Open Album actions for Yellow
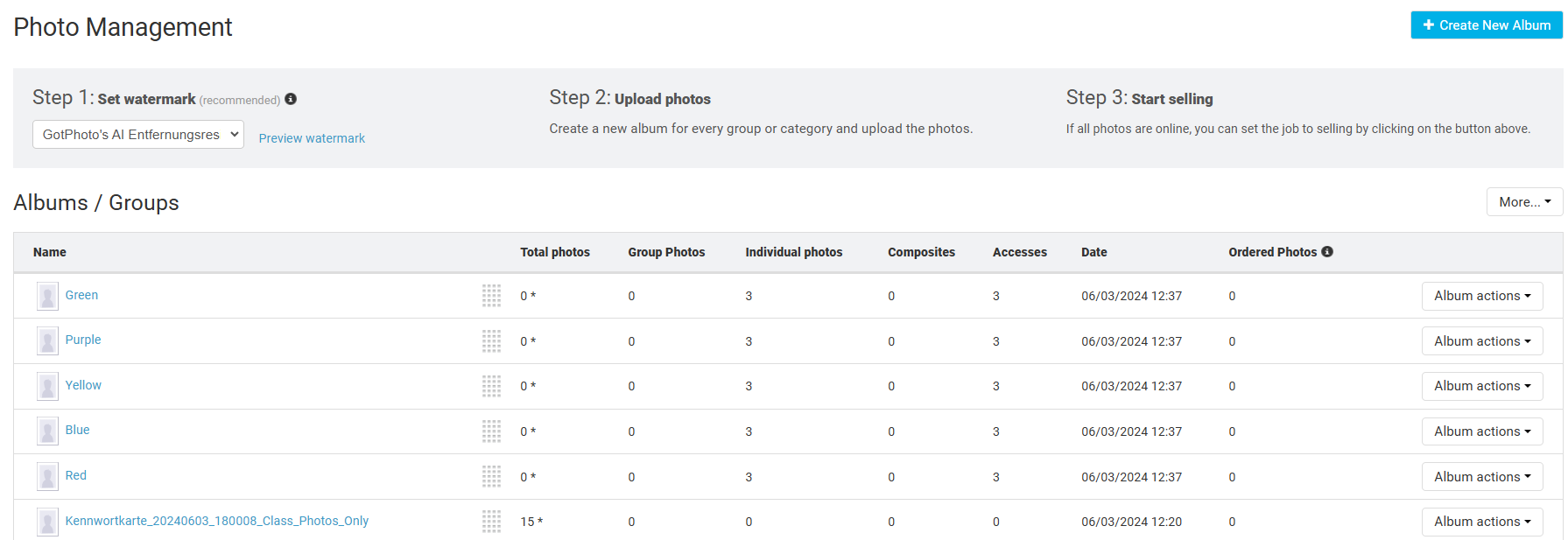The width and height of the screenshot is (1568, 540). click(x=1482, y=386)
